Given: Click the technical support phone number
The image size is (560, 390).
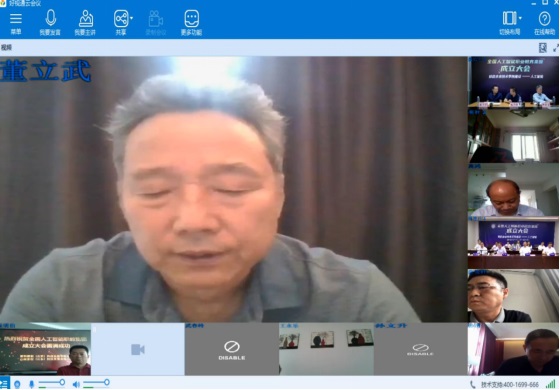Looking at the screenshot, I should click(x=510, y=385).
